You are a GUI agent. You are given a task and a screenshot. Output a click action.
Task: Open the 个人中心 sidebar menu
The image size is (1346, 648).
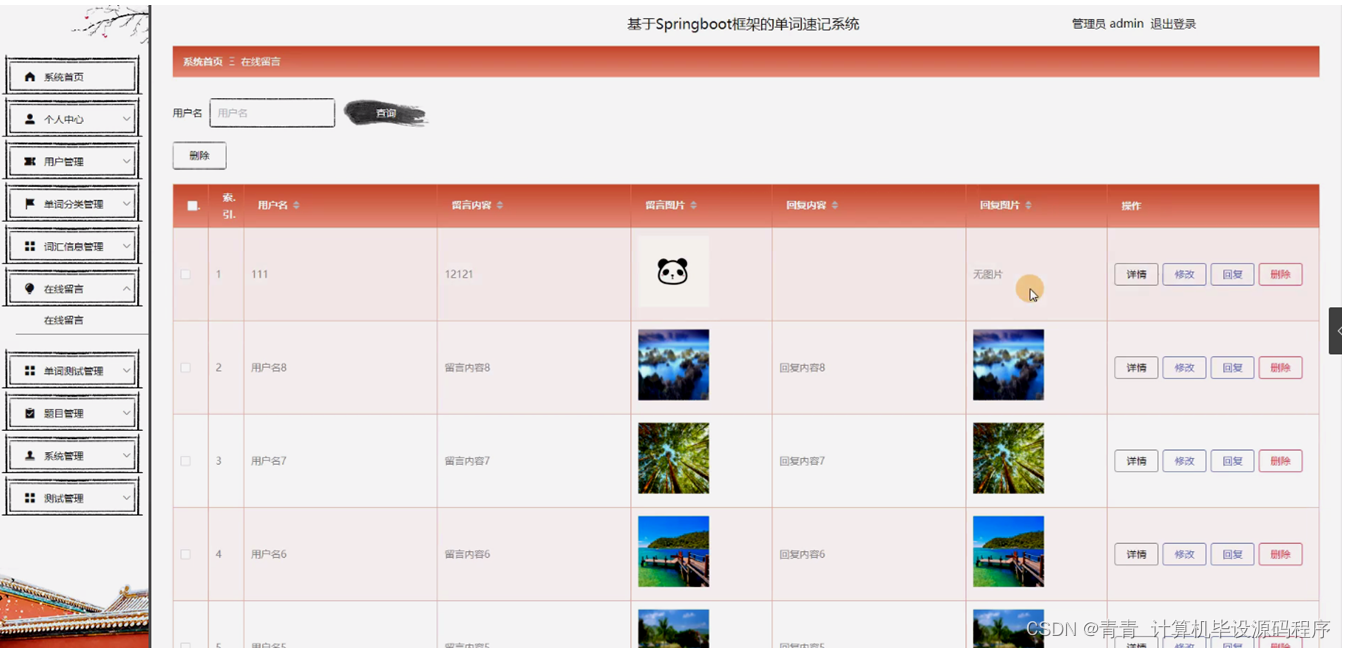pyautogui.click(x=72, y=119)
